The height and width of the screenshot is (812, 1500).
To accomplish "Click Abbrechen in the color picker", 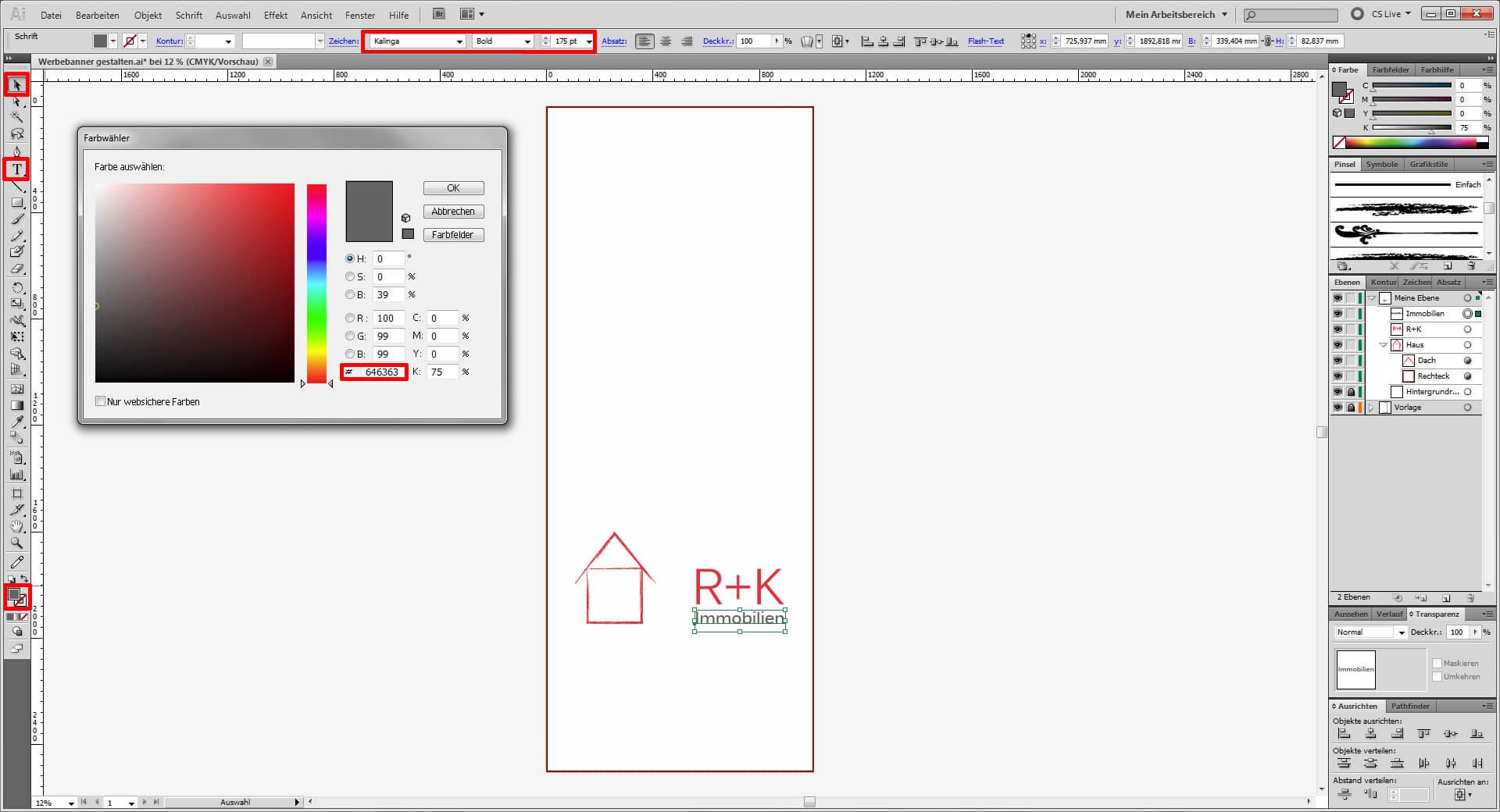I will [453, 212].
